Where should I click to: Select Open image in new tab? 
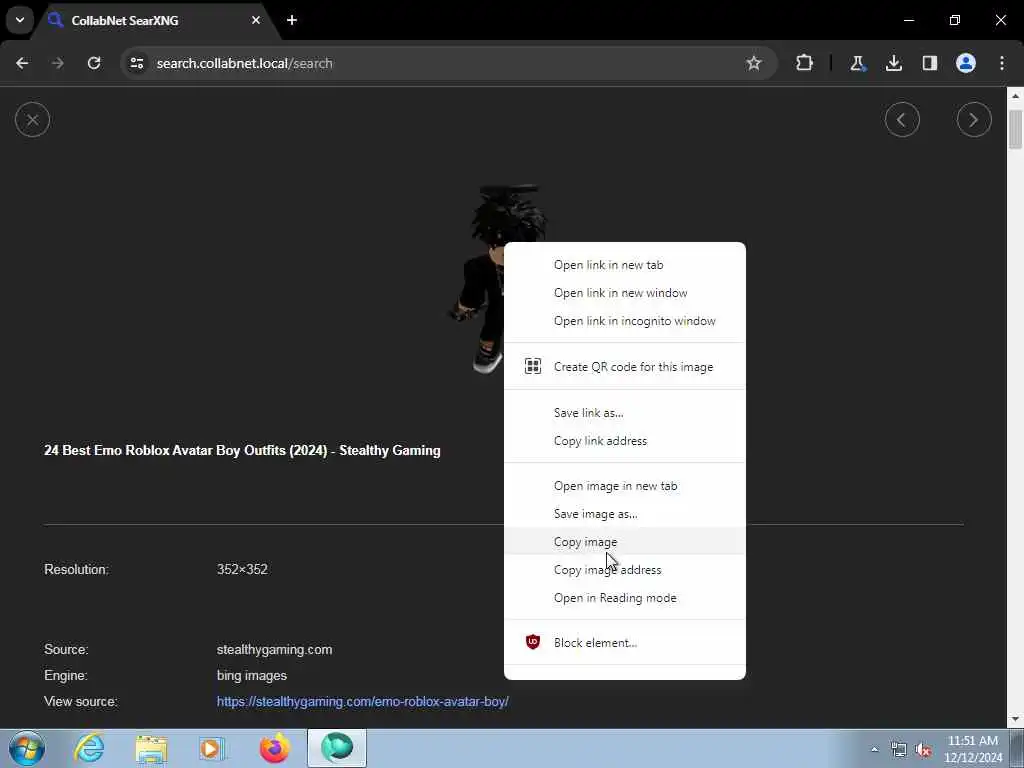[x=625, y=486]
